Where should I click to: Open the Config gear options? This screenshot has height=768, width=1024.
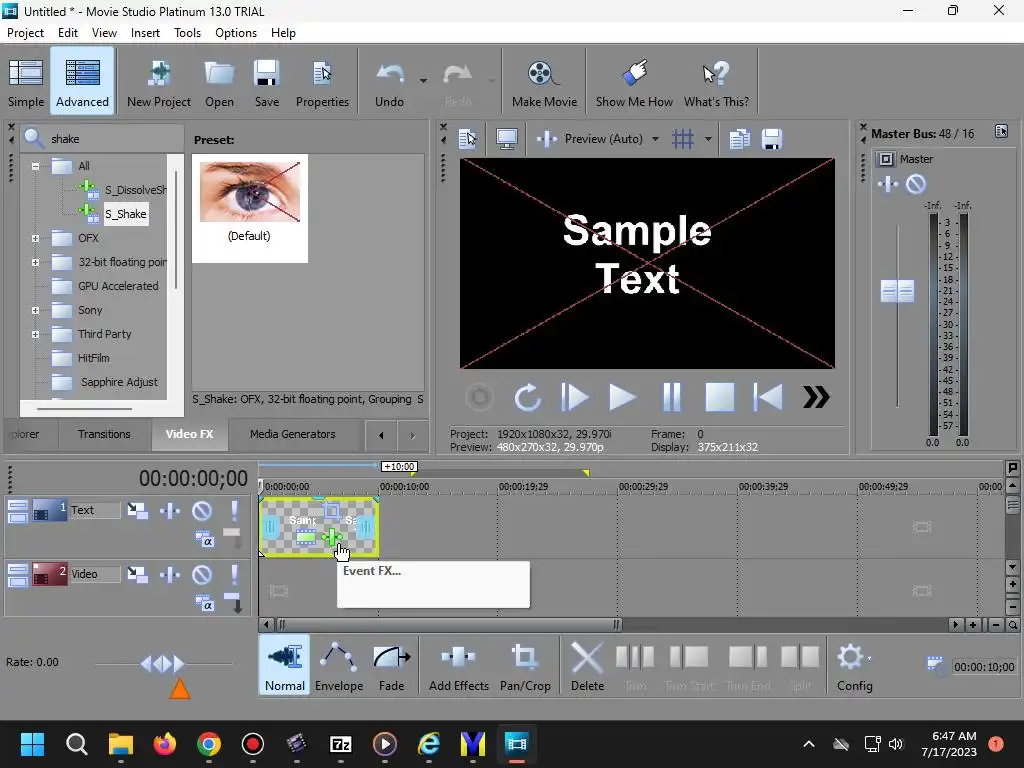(x=854, y=665)
